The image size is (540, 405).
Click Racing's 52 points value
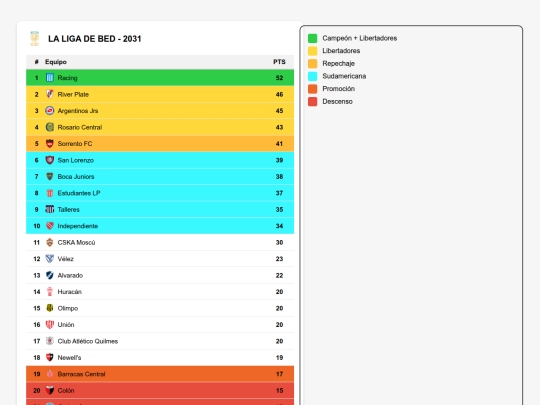(279, 78)
